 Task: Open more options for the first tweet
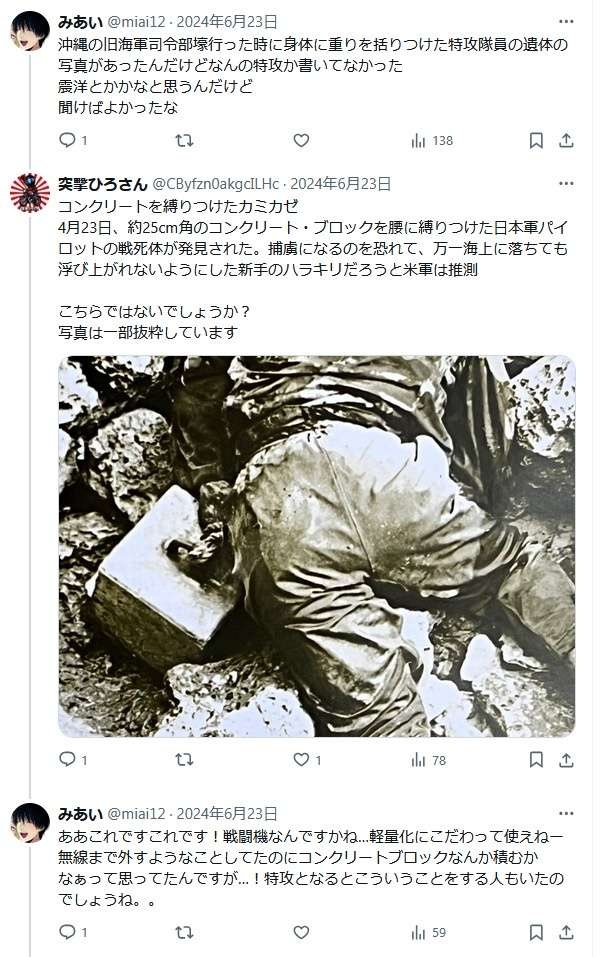[566, 21]
